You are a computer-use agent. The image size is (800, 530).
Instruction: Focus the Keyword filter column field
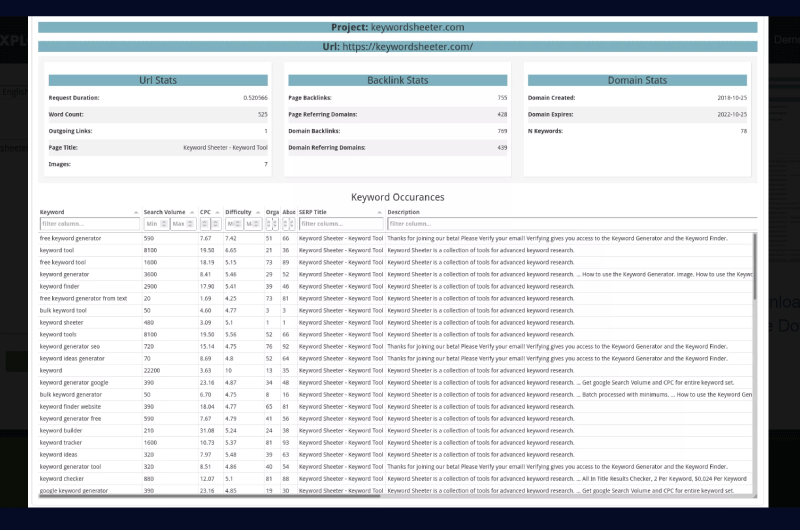click(90, 223)
